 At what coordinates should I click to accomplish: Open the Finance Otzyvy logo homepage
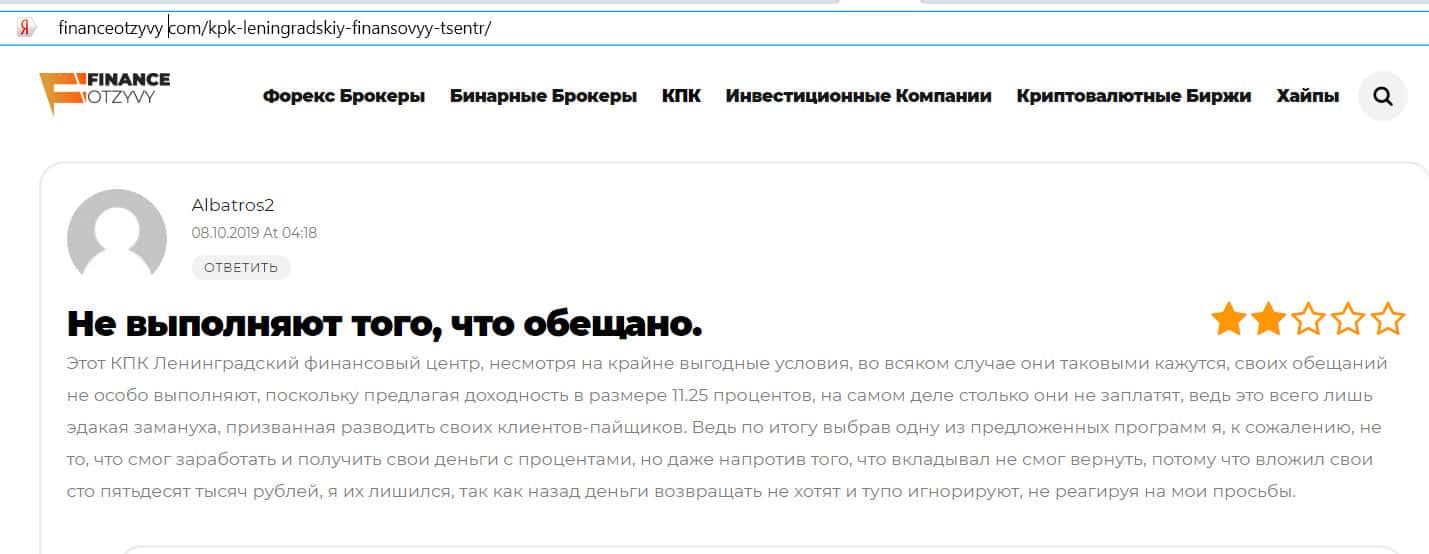pyautogui.click(x=105, y=94)
